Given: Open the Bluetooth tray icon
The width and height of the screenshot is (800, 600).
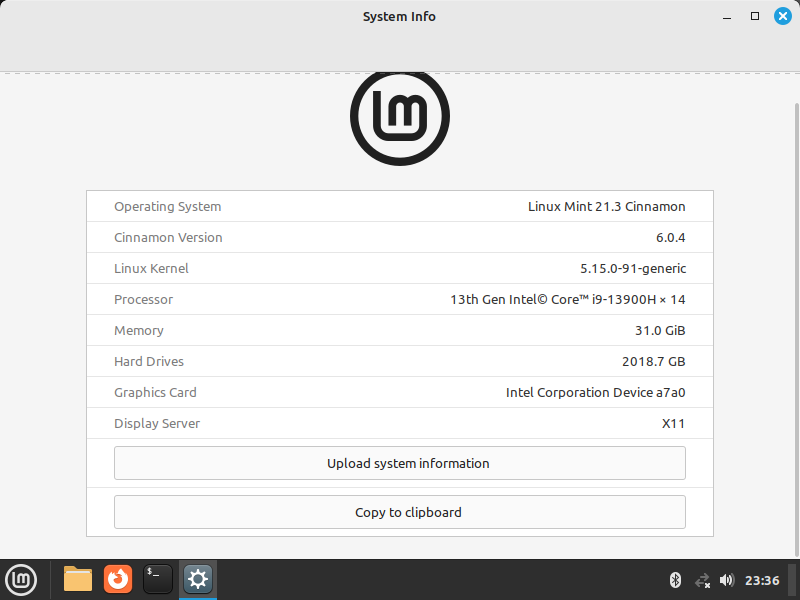Looking at the screenshot, I should (x=676, y=580).
